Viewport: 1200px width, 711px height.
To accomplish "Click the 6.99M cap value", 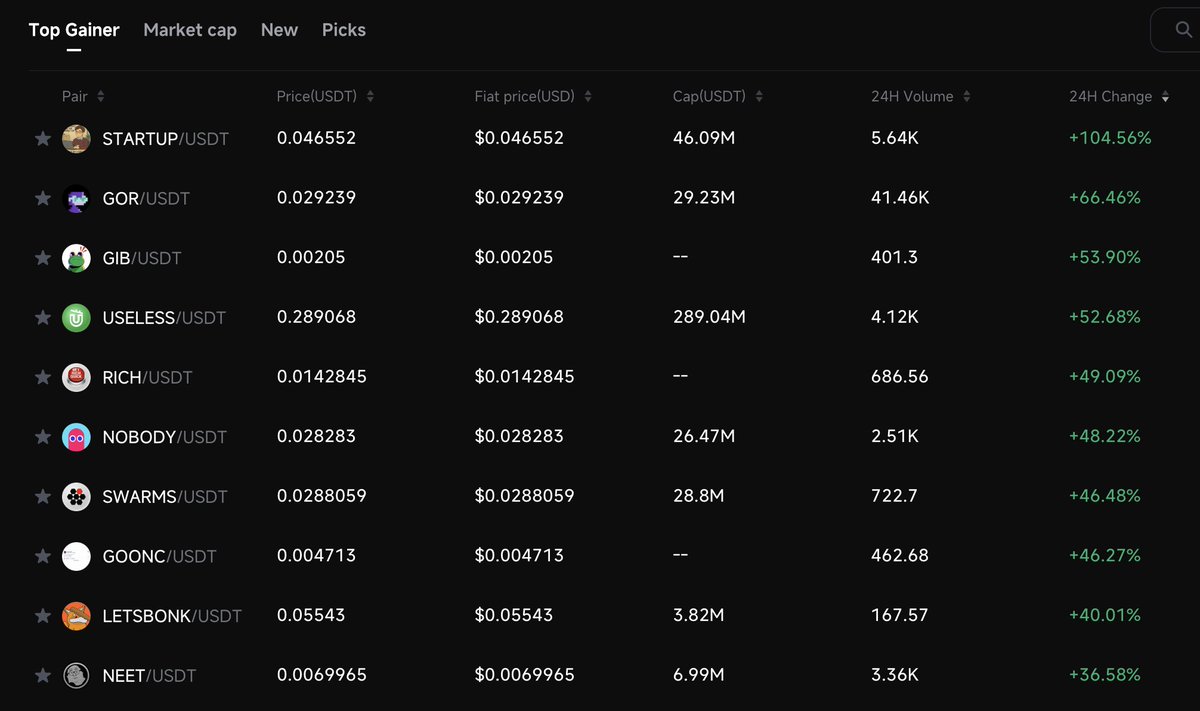I will (x=698, y=675).
